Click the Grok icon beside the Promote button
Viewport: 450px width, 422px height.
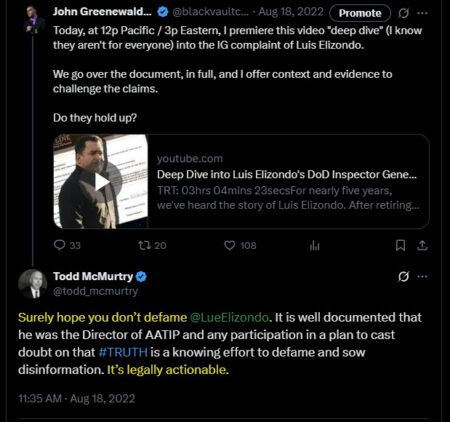[x=403, y=13]
